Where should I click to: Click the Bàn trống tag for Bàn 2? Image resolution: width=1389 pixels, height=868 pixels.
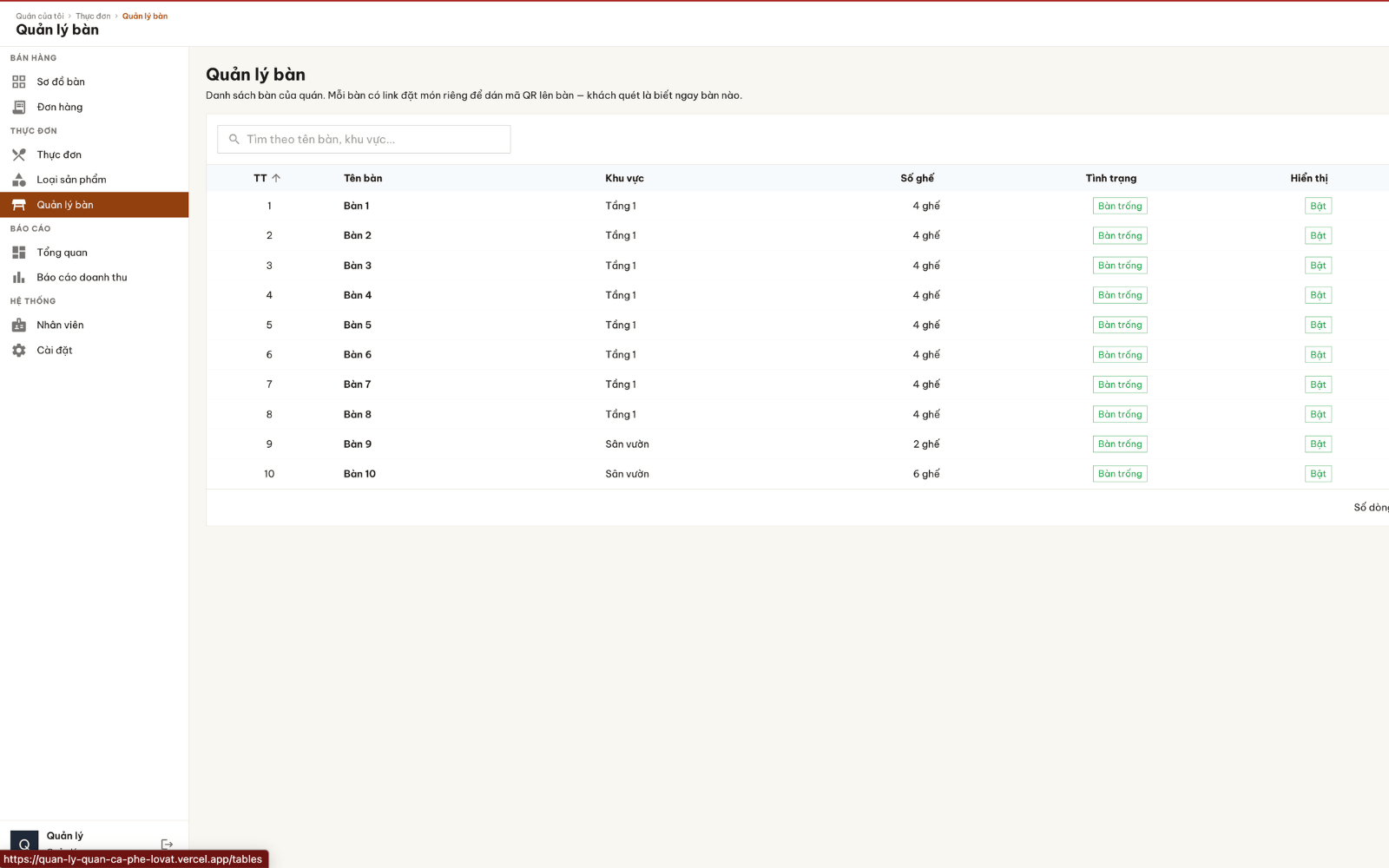pyautogui.click(x=1120, y=235)
